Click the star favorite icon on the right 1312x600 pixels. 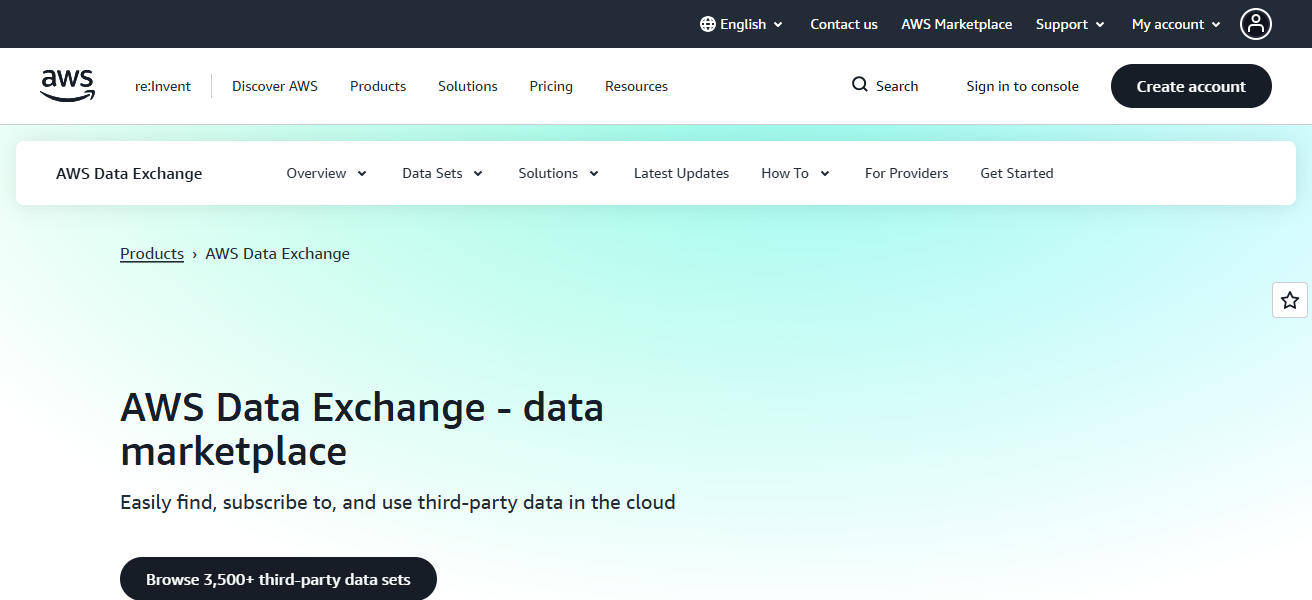pos(1289,300)
